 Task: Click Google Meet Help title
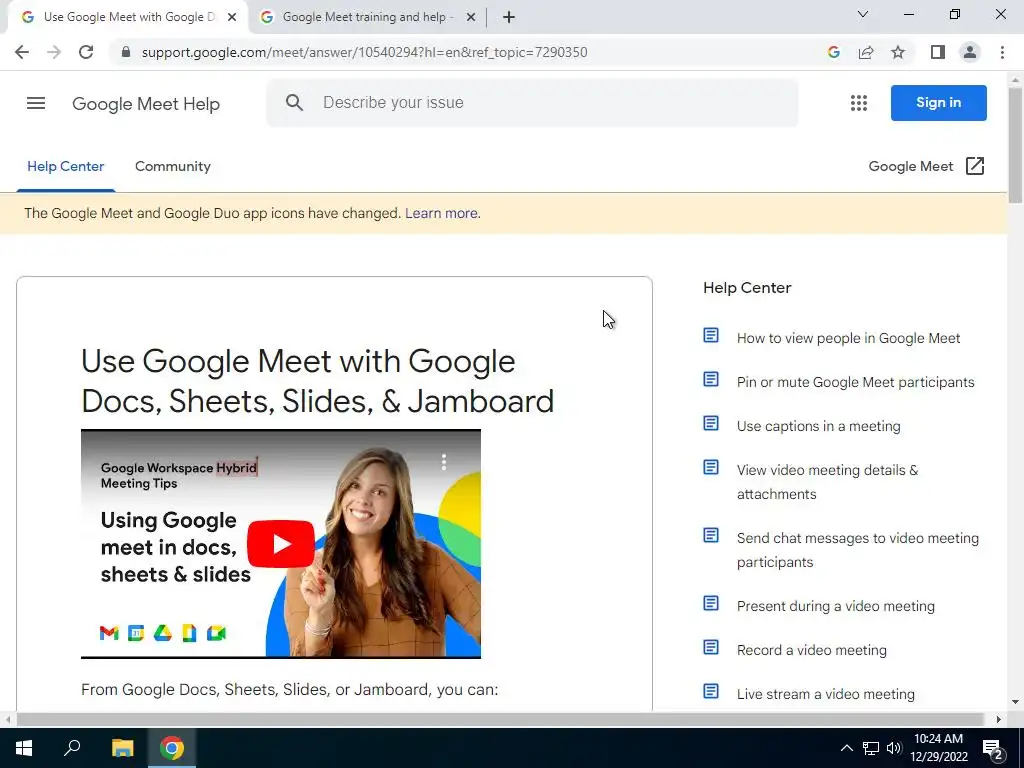(x=146, y=104)
